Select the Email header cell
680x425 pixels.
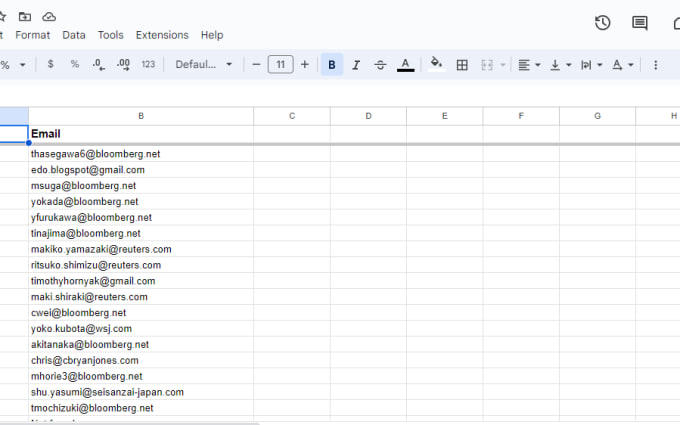(x=141, y=134)
